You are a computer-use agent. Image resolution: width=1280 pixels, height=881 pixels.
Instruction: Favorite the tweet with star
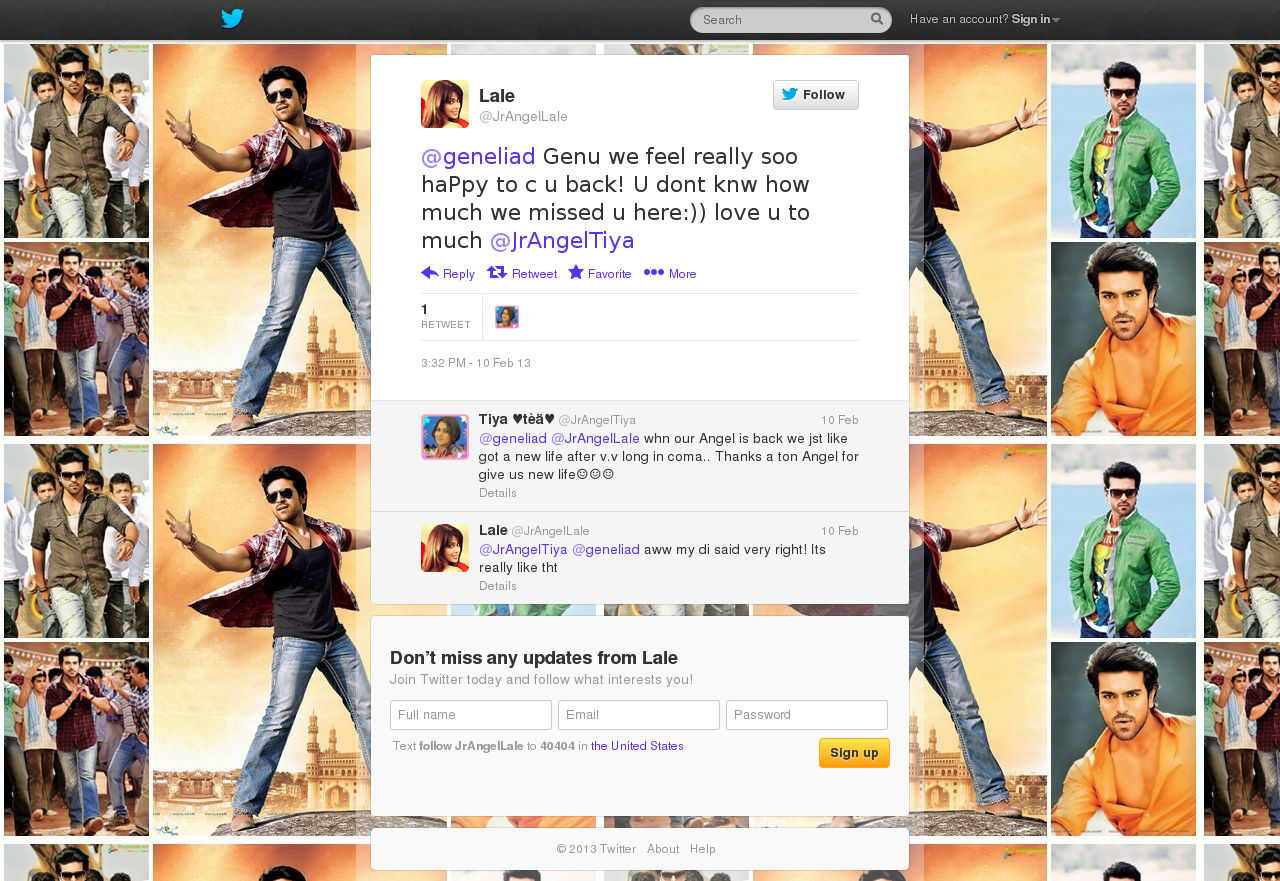(600, 273)
